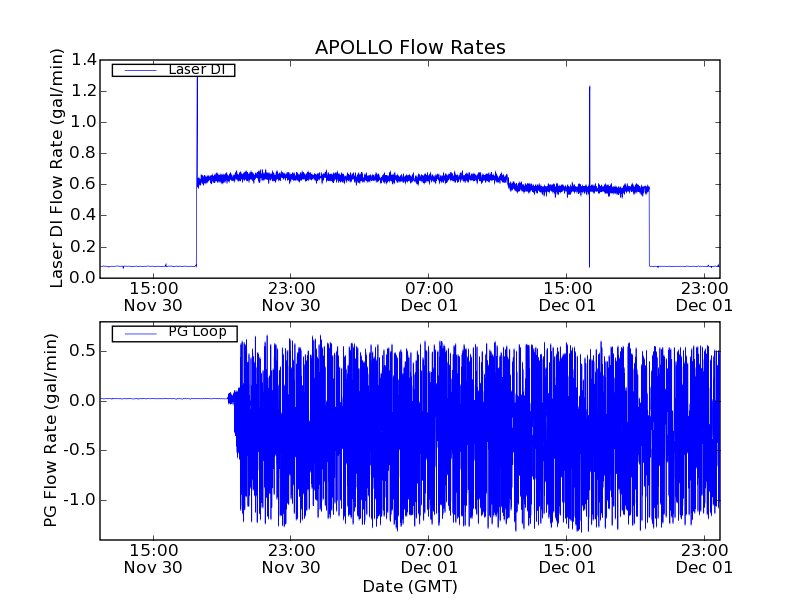Click "23:00 Dec 01" tick under PG Loop plot
Image resolution: width=800 pixels, height=600 pixels.
pyautogui.click(x=705, y=559)
